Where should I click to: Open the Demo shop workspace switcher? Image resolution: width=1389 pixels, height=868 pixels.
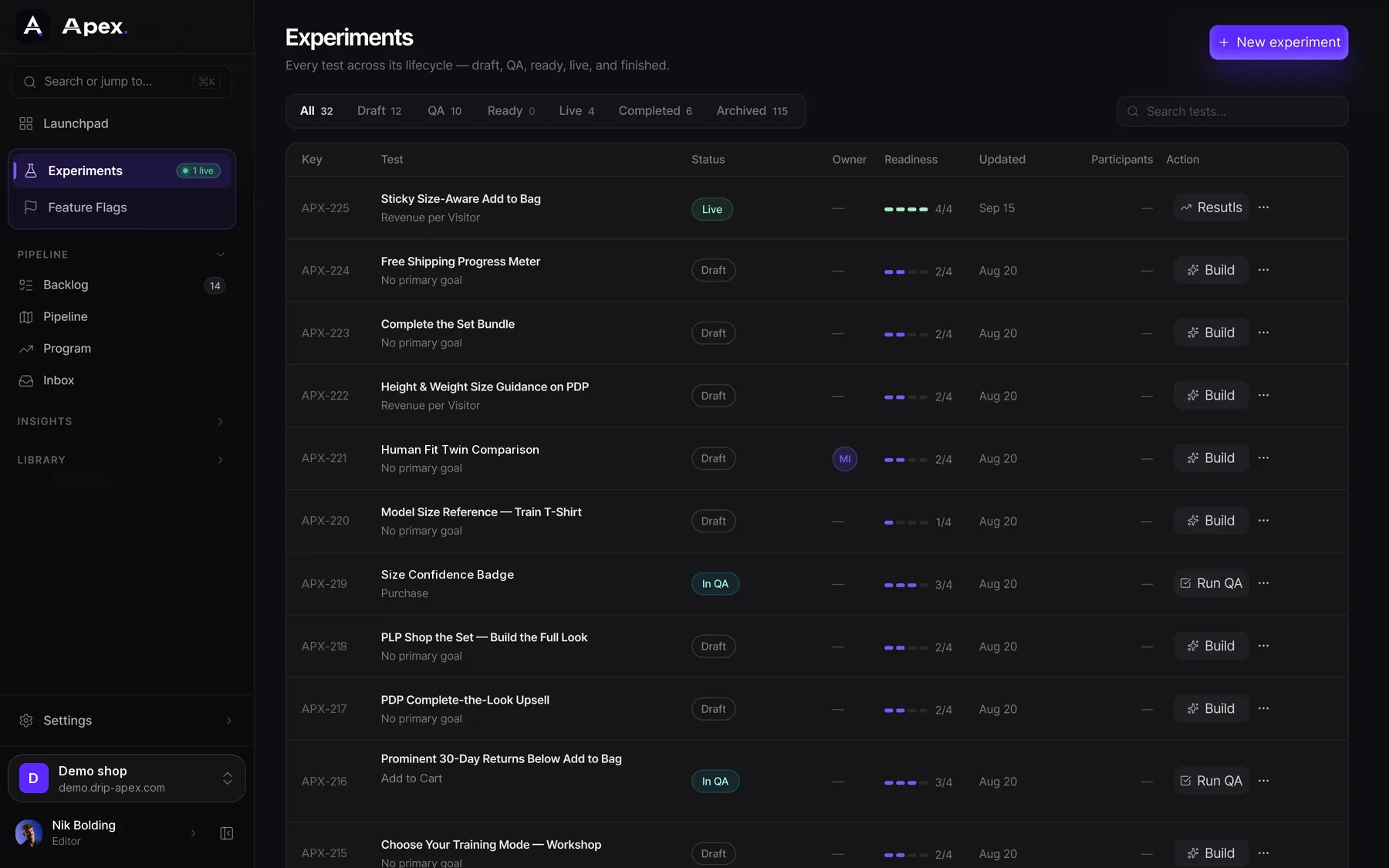[x=127, y=778]
